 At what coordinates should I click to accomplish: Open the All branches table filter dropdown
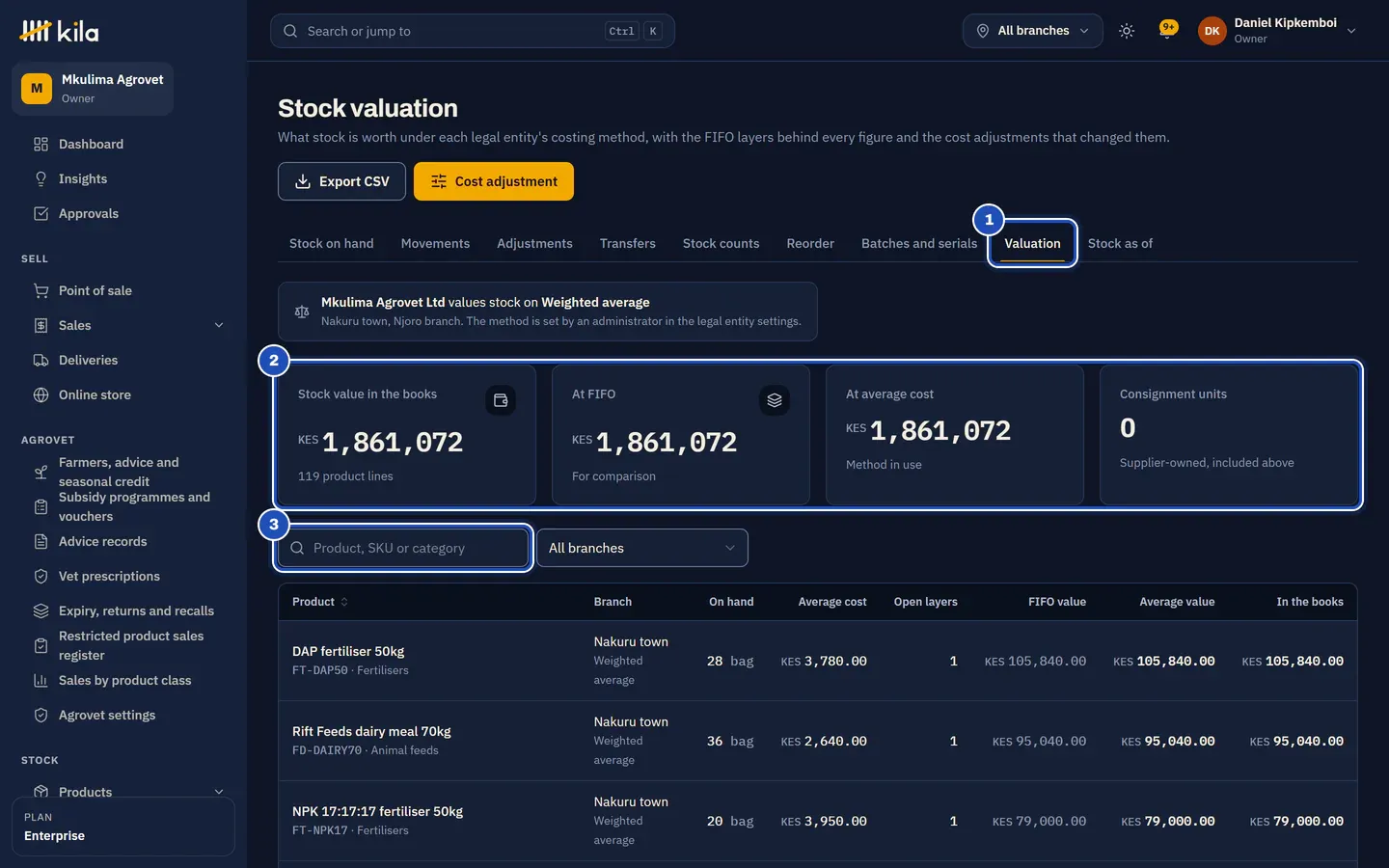click(641, 548)
